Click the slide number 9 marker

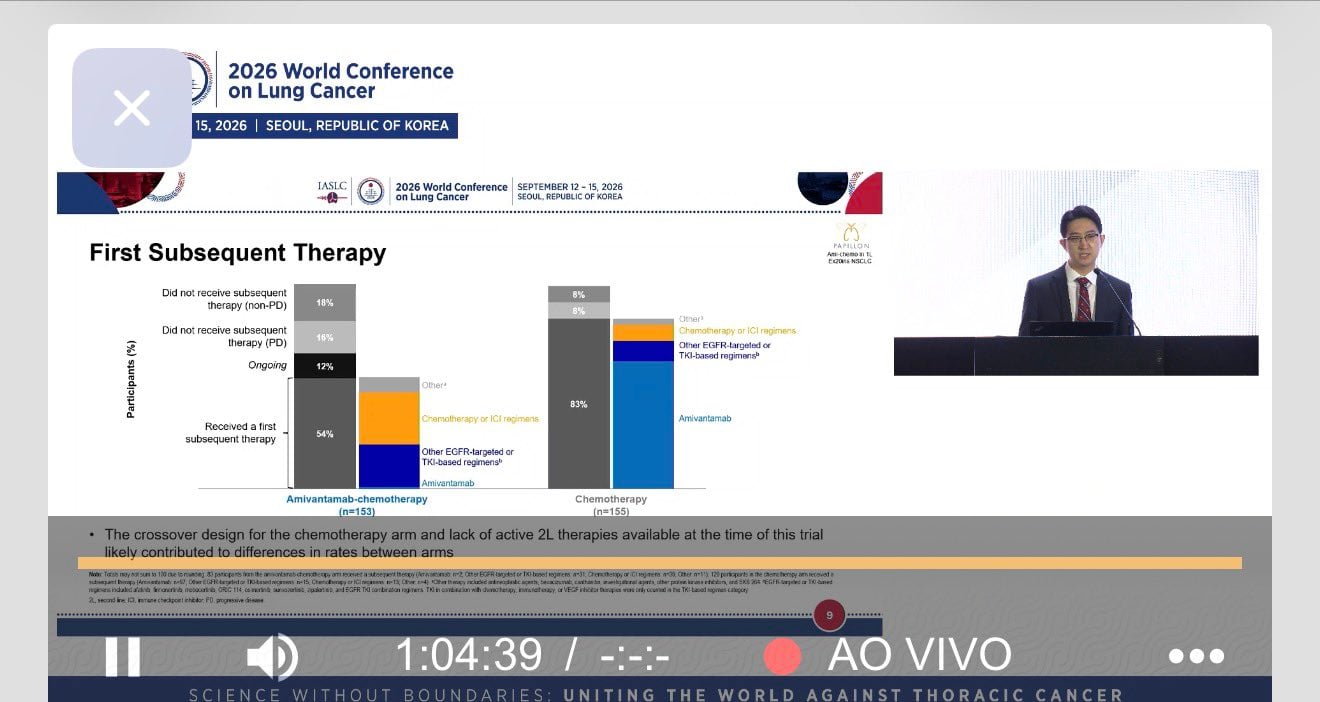click(829, 615)
